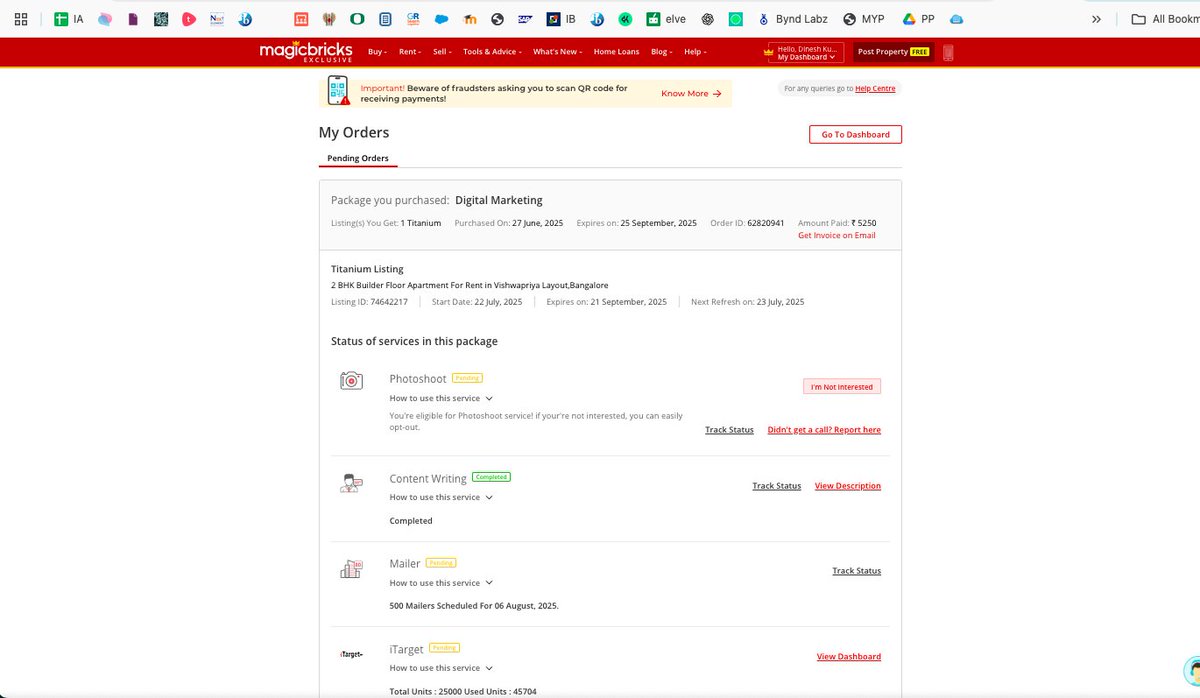Open the QR-pattern bookmark icon
1200x698 pixels.
[161, 19]
